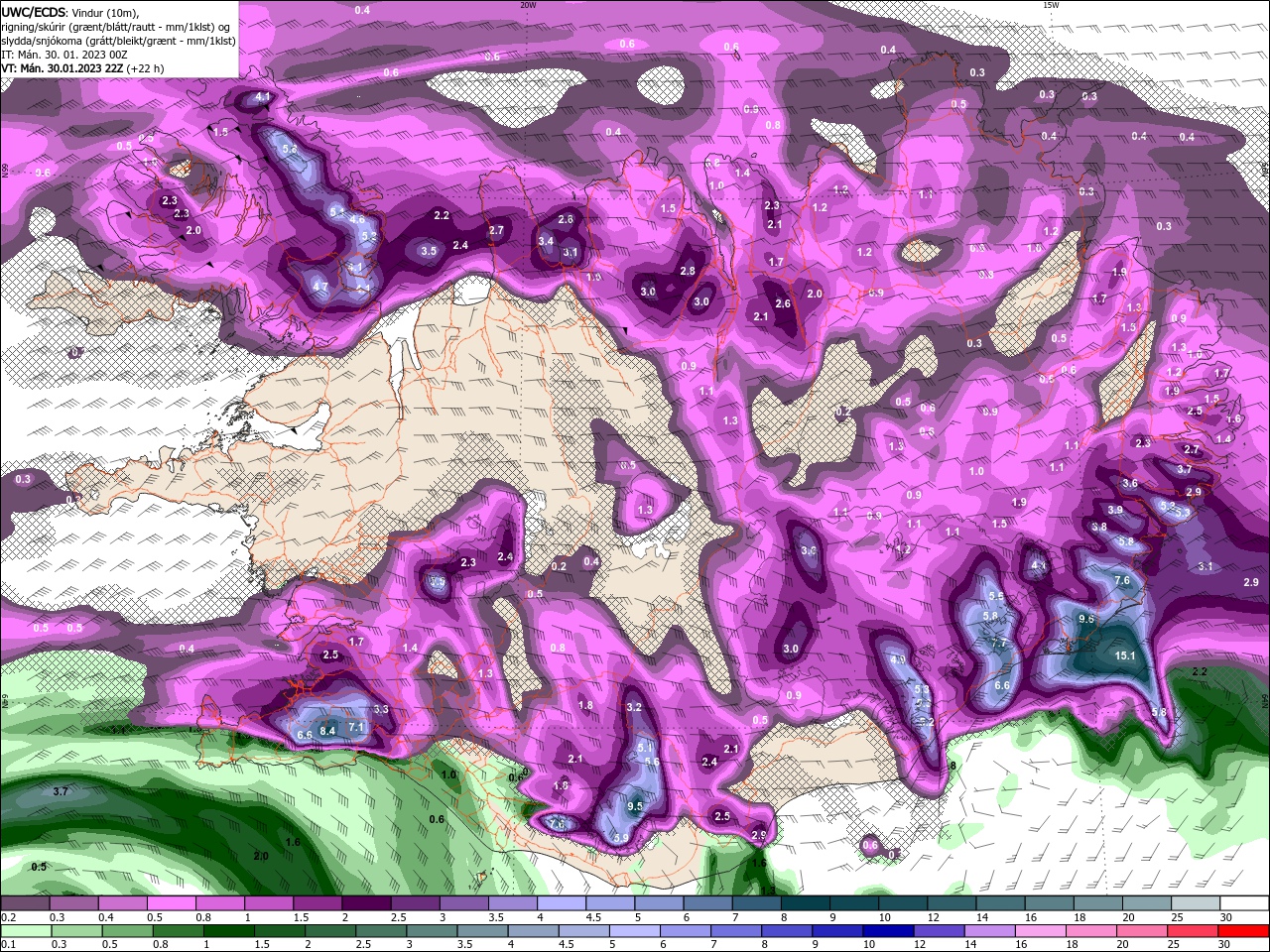1270x952 pixels.
Task: Select lower legend swatch between 25 and 30
Action: pyautogui.click(x=1194, y=930)
